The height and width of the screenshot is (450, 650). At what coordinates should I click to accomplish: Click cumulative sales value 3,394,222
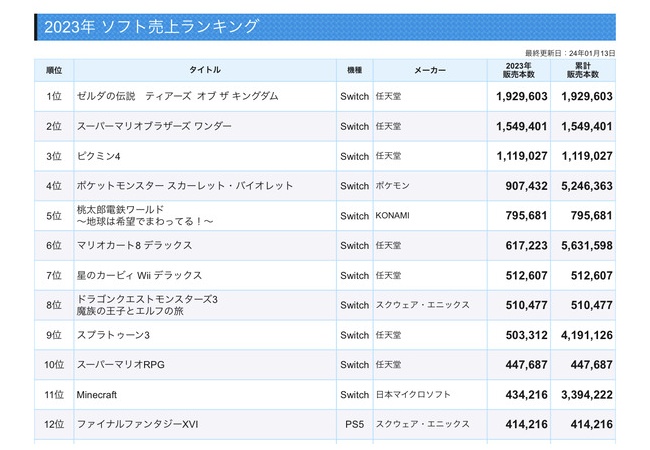[587, 395]
